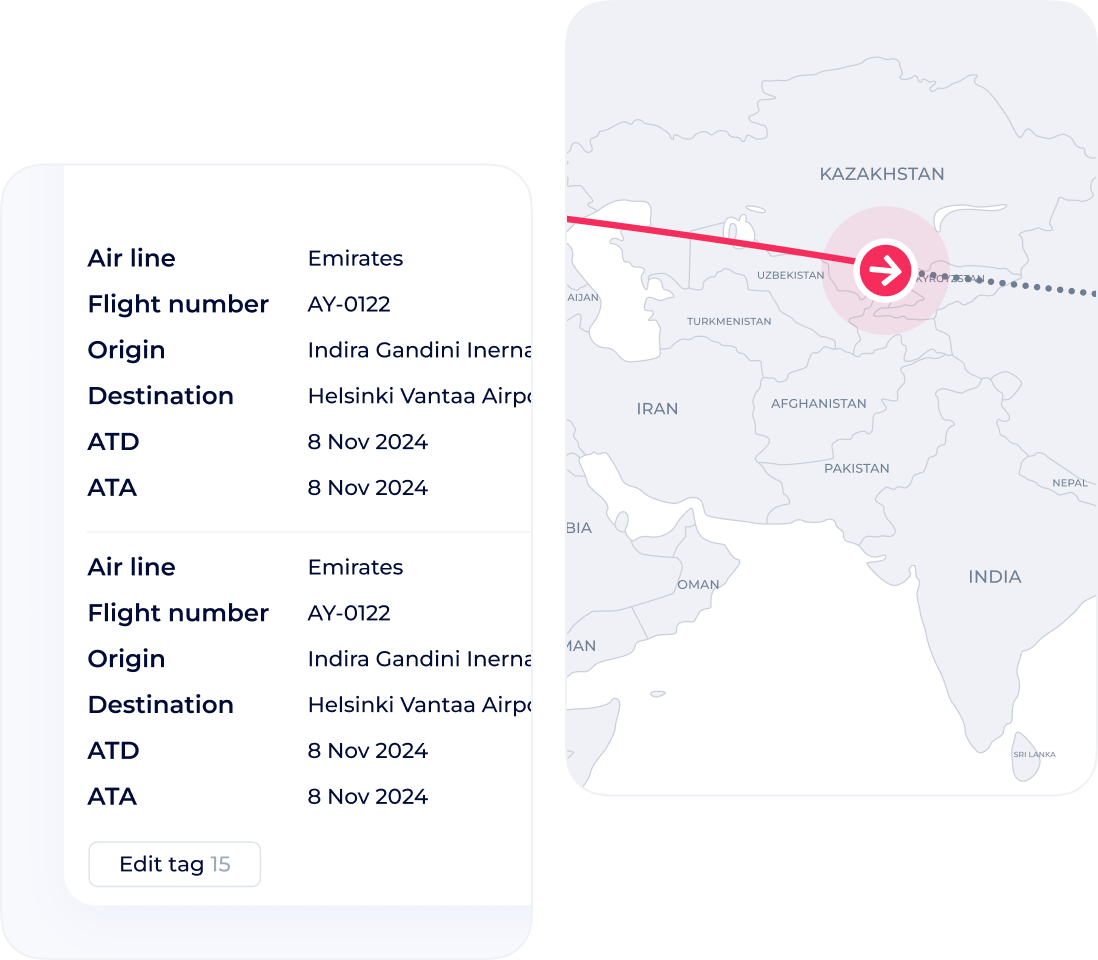Select first flight's ATD date value
This screenshot has width=1098, height=960.
[368, 442]
